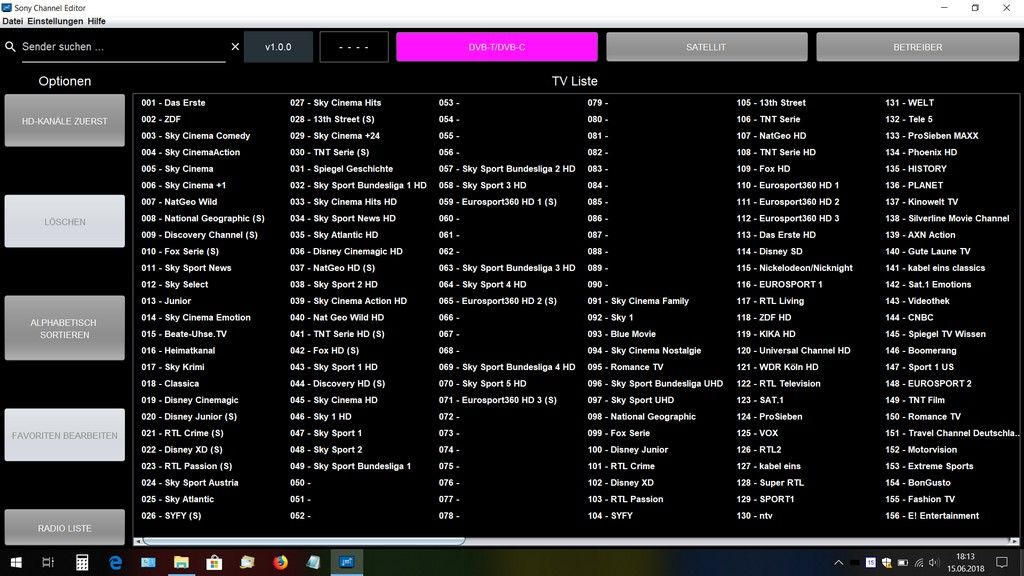Open the RADIO LISTE button
1024x576 pixels.
(65, 528)
